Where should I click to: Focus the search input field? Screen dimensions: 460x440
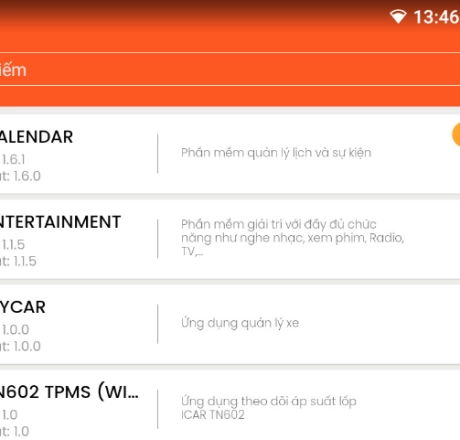[230, 69]
